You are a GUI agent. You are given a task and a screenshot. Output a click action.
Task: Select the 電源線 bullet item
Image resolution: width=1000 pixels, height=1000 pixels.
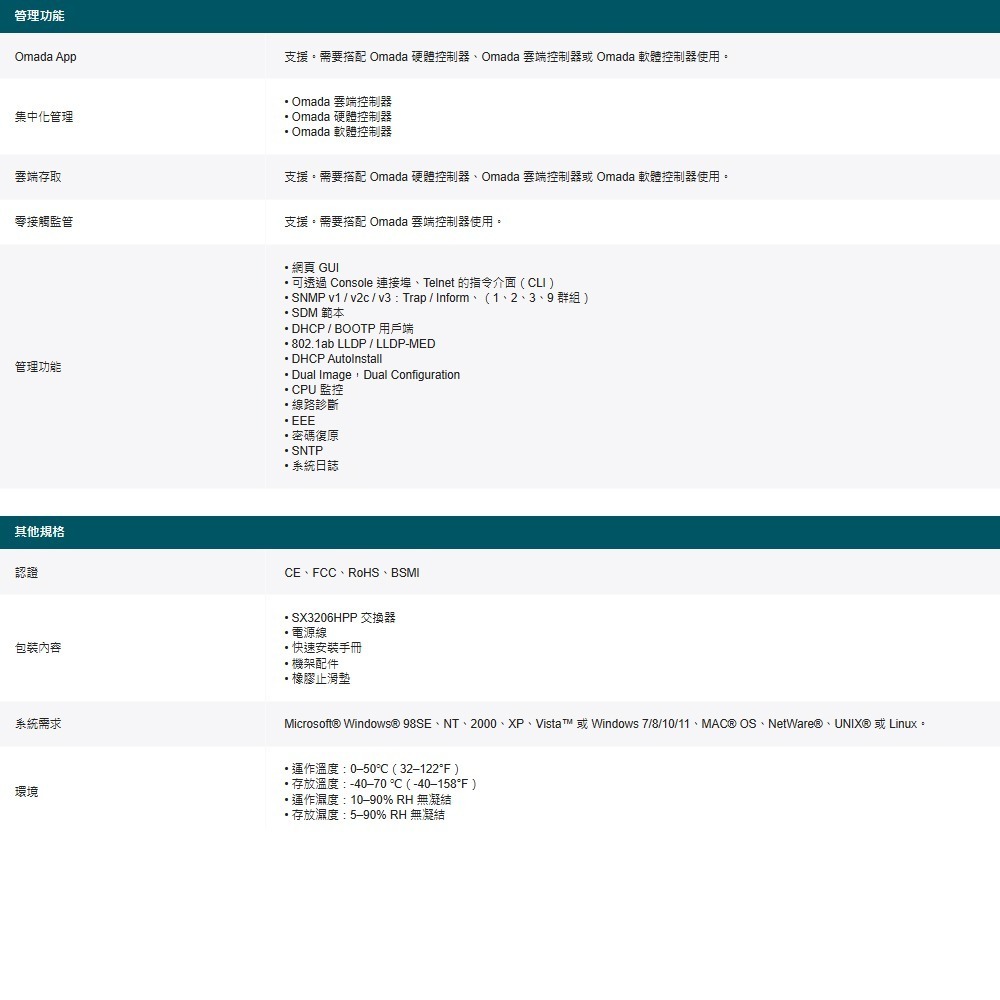[x=305, y=633]
